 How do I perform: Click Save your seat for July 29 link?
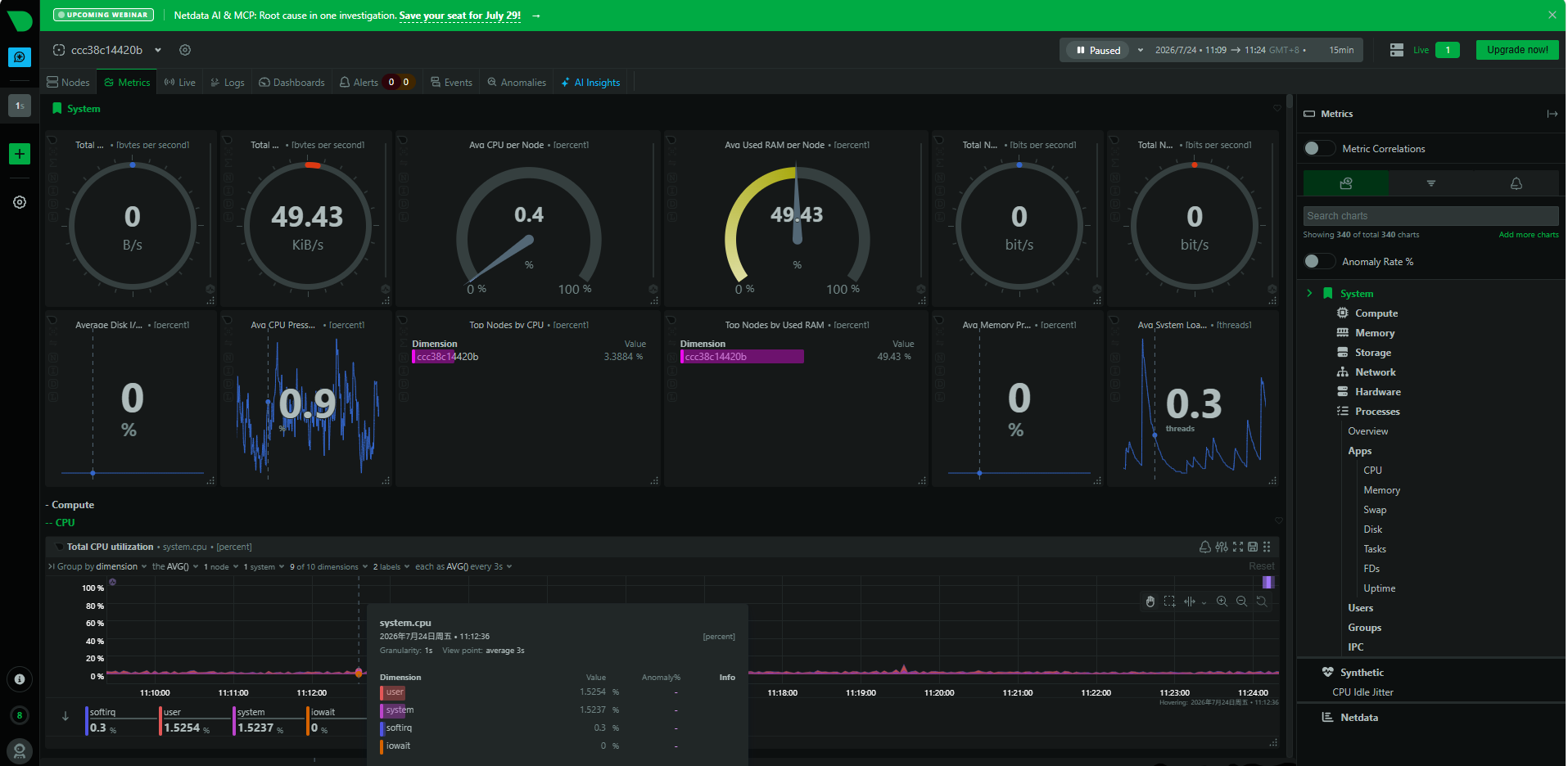point(460,16)
